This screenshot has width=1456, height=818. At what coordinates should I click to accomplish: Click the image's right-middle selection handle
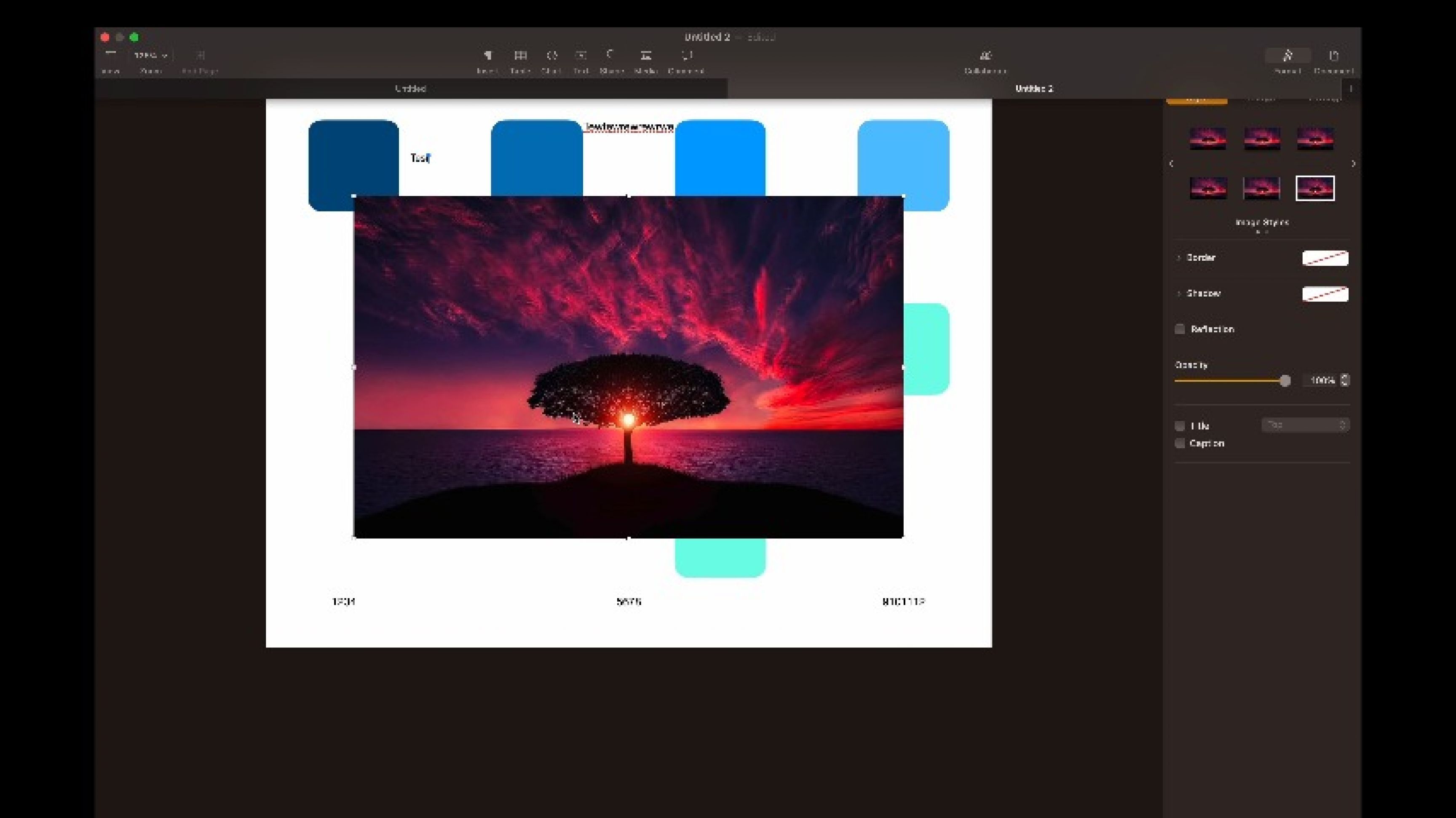(903, 367)
